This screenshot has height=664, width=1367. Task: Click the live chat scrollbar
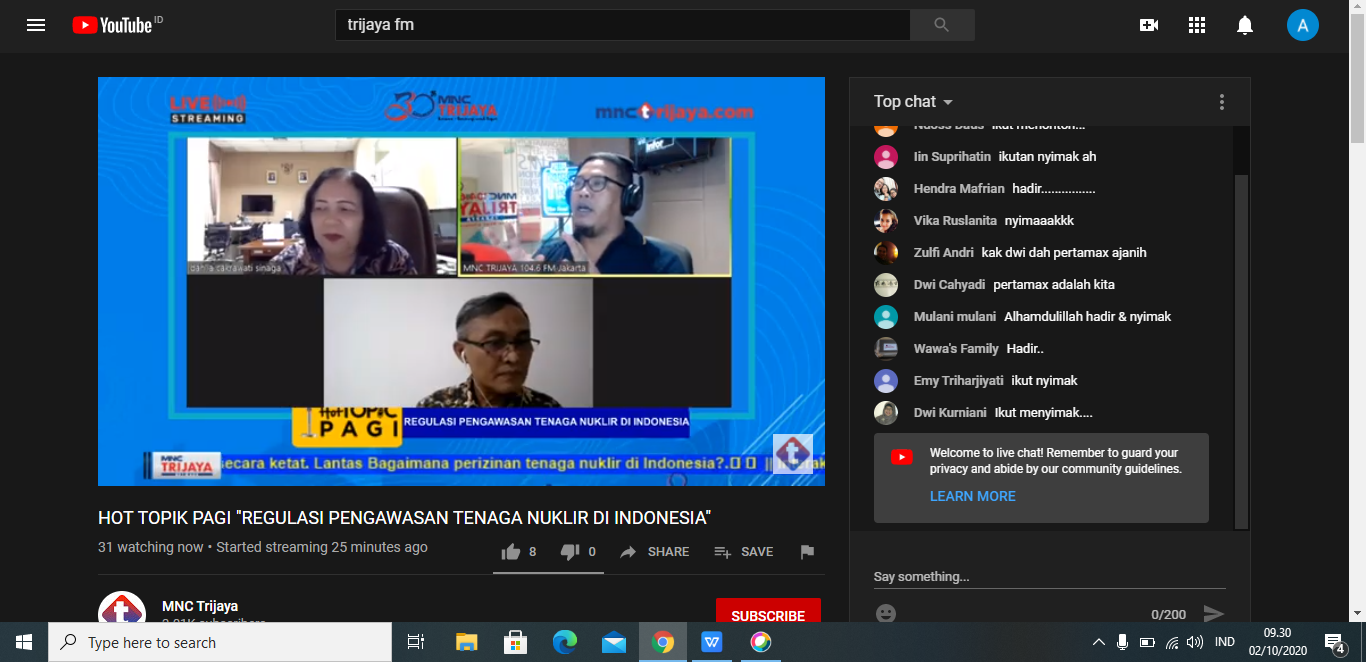coord(1241,350)
